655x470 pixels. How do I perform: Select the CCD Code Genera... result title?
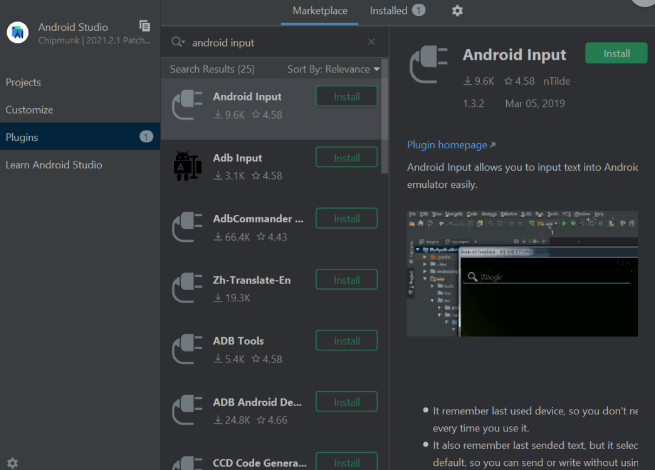(x=259, y=463)
